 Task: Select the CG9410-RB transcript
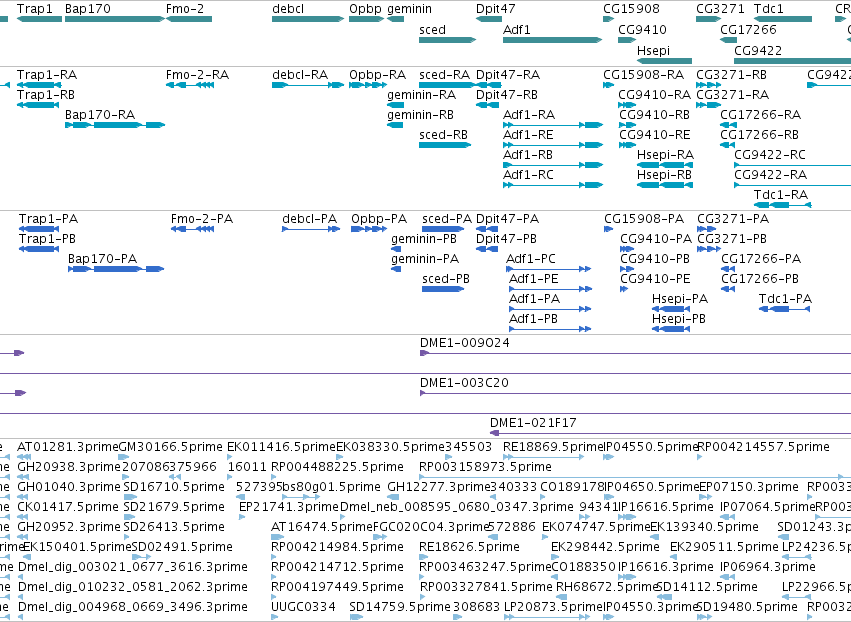pos(627,125)
